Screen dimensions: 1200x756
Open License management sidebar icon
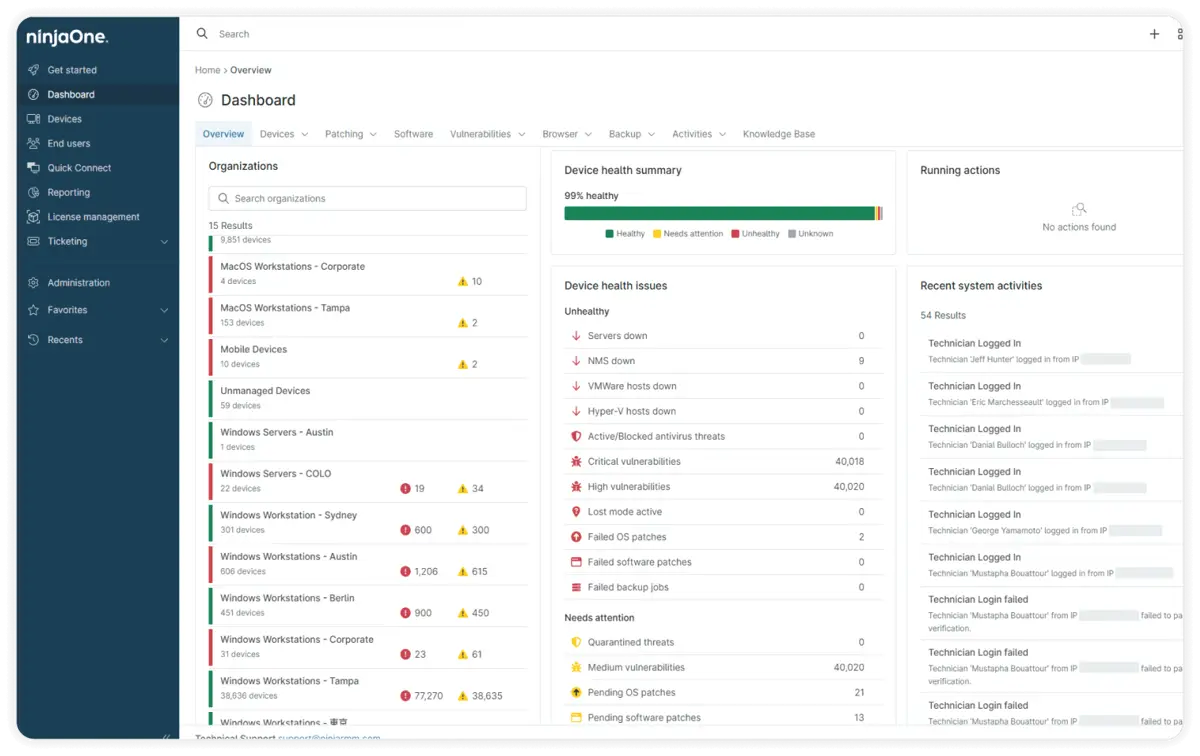click(34, 217)
